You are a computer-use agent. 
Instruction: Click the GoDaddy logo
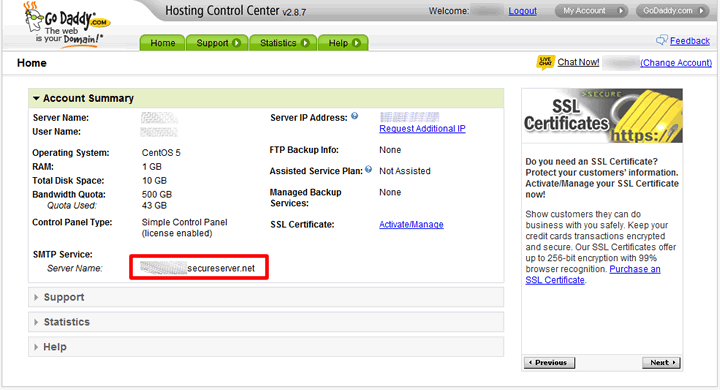pyautogui.click(x=67, y=24)
